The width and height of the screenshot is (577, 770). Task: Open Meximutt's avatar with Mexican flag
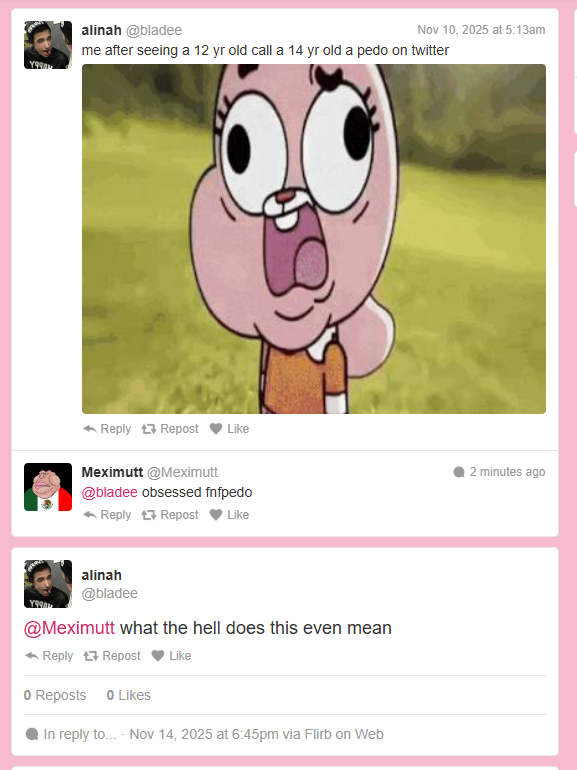(x=48, y=487)
